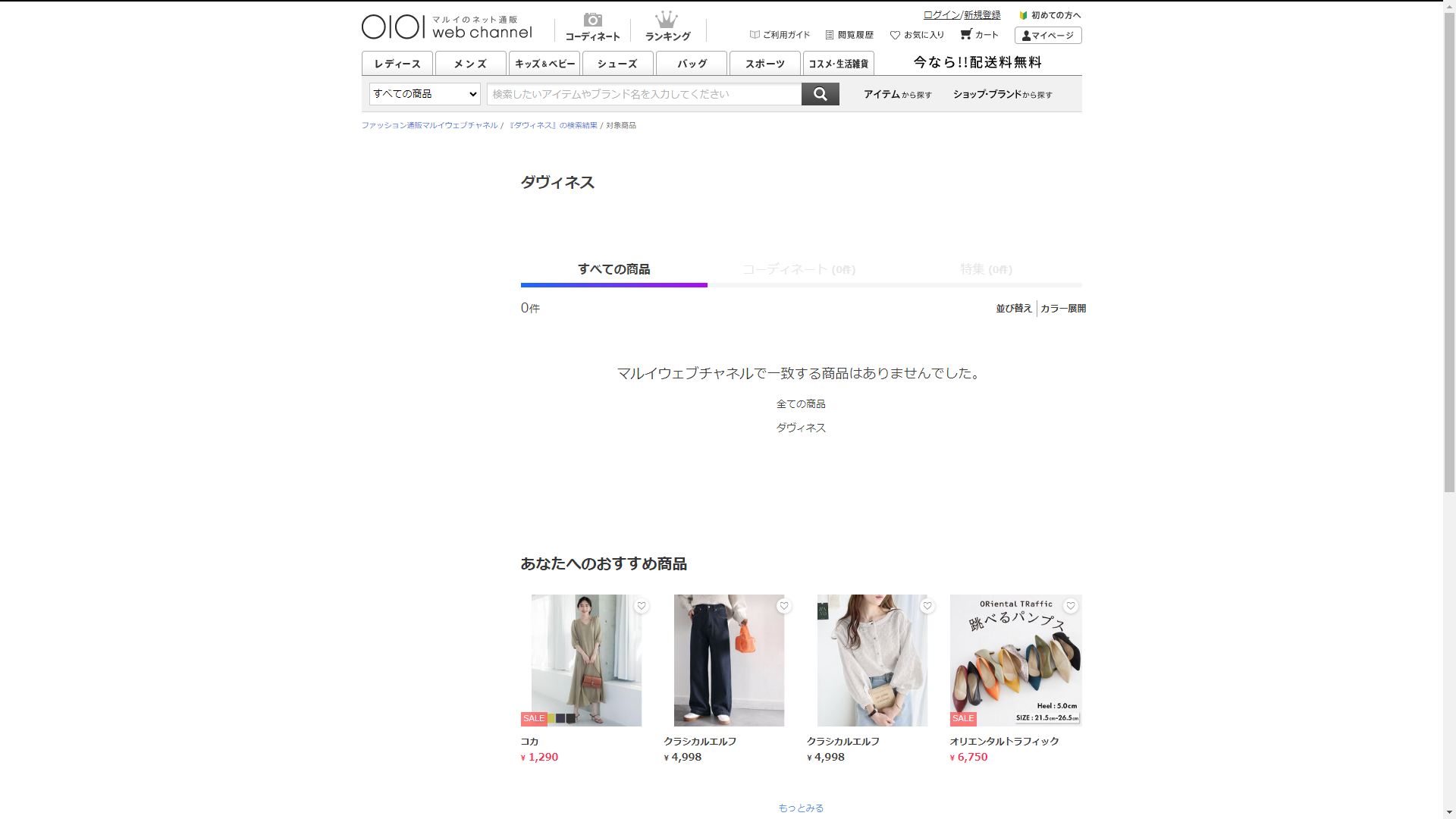1456x819 pixels.
Task: Expand the すべての商品 category dropdown
Action: pyautogui.click(x=424, y=94)
